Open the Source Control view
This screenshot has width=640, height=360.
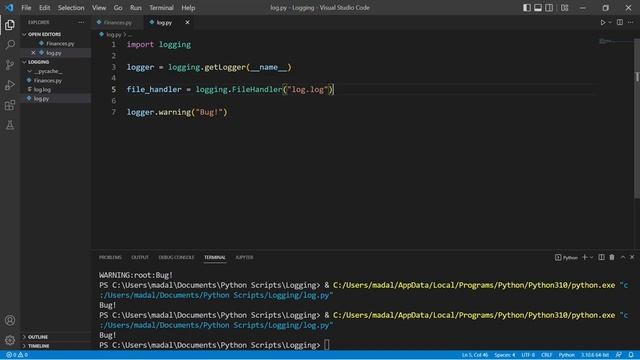[10, 65]
